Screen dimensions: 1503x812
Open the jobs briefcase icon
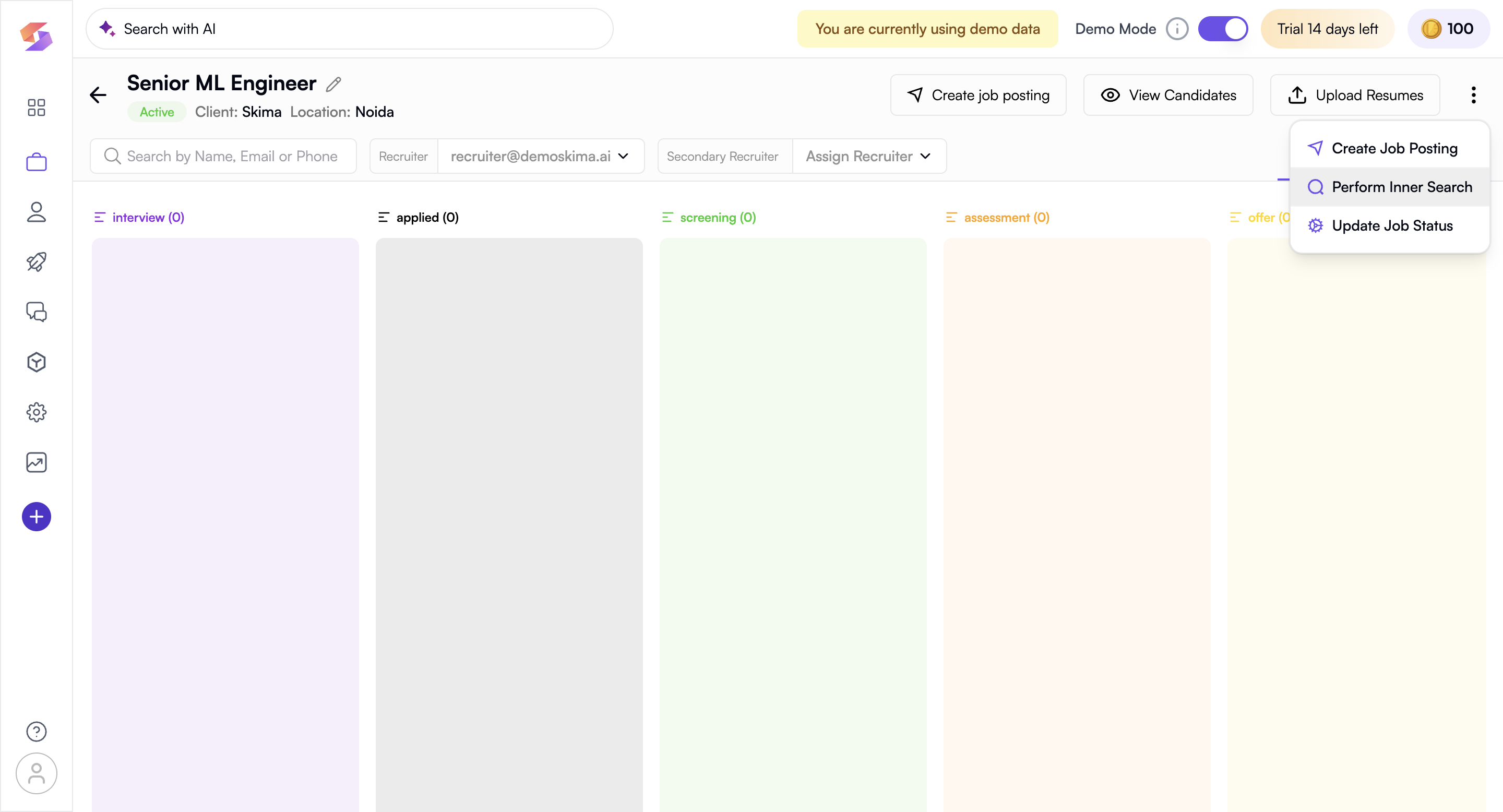pyautogui.click(x=36, y=162)
